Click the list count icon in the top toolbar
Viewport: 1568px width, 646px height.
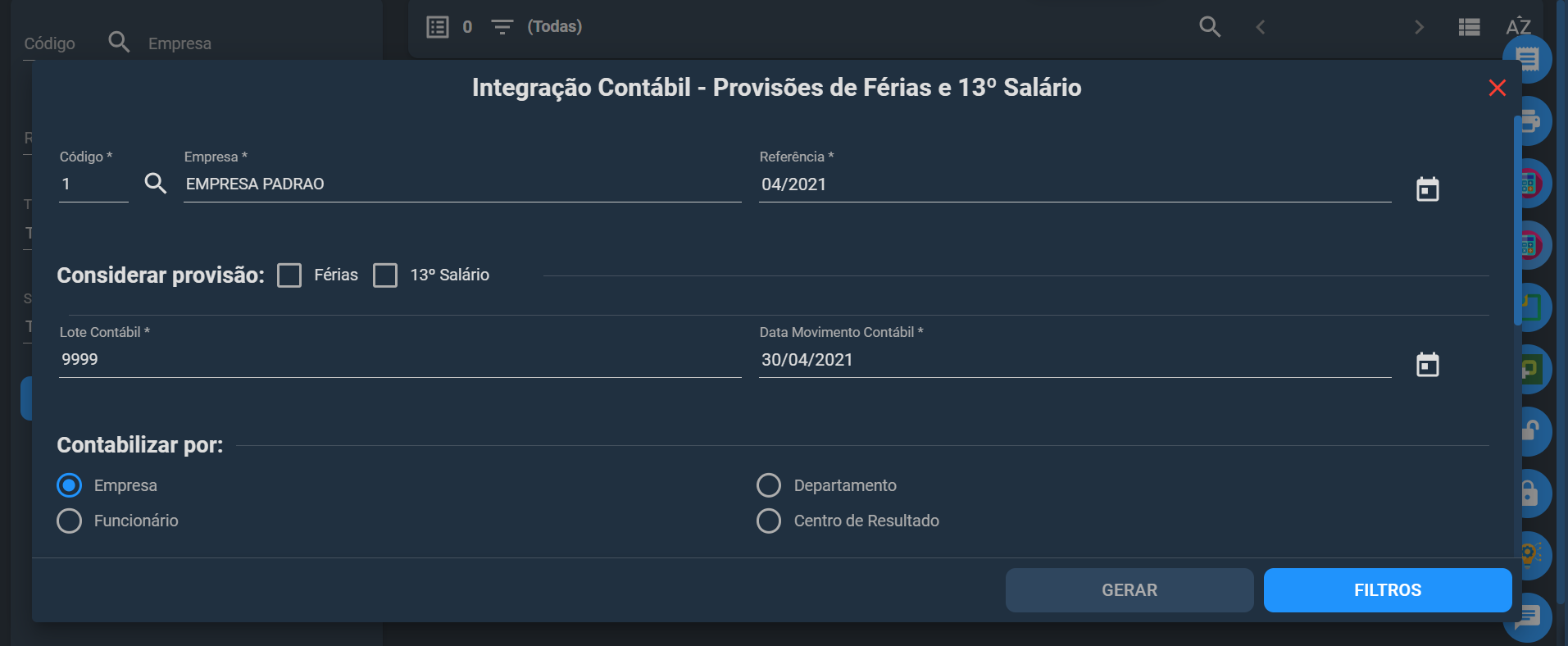pos(438,27)
